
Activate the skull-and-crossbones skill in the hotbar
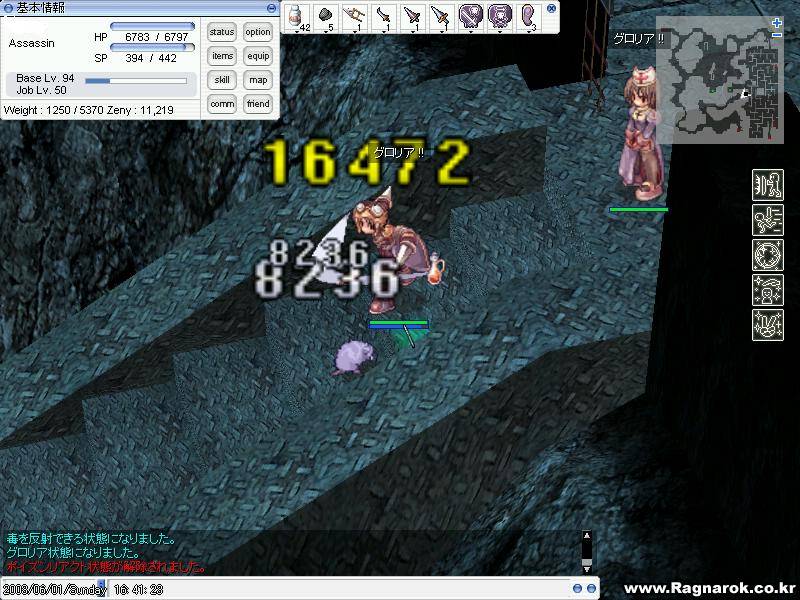pyautogui.click(x=500, y=16)
